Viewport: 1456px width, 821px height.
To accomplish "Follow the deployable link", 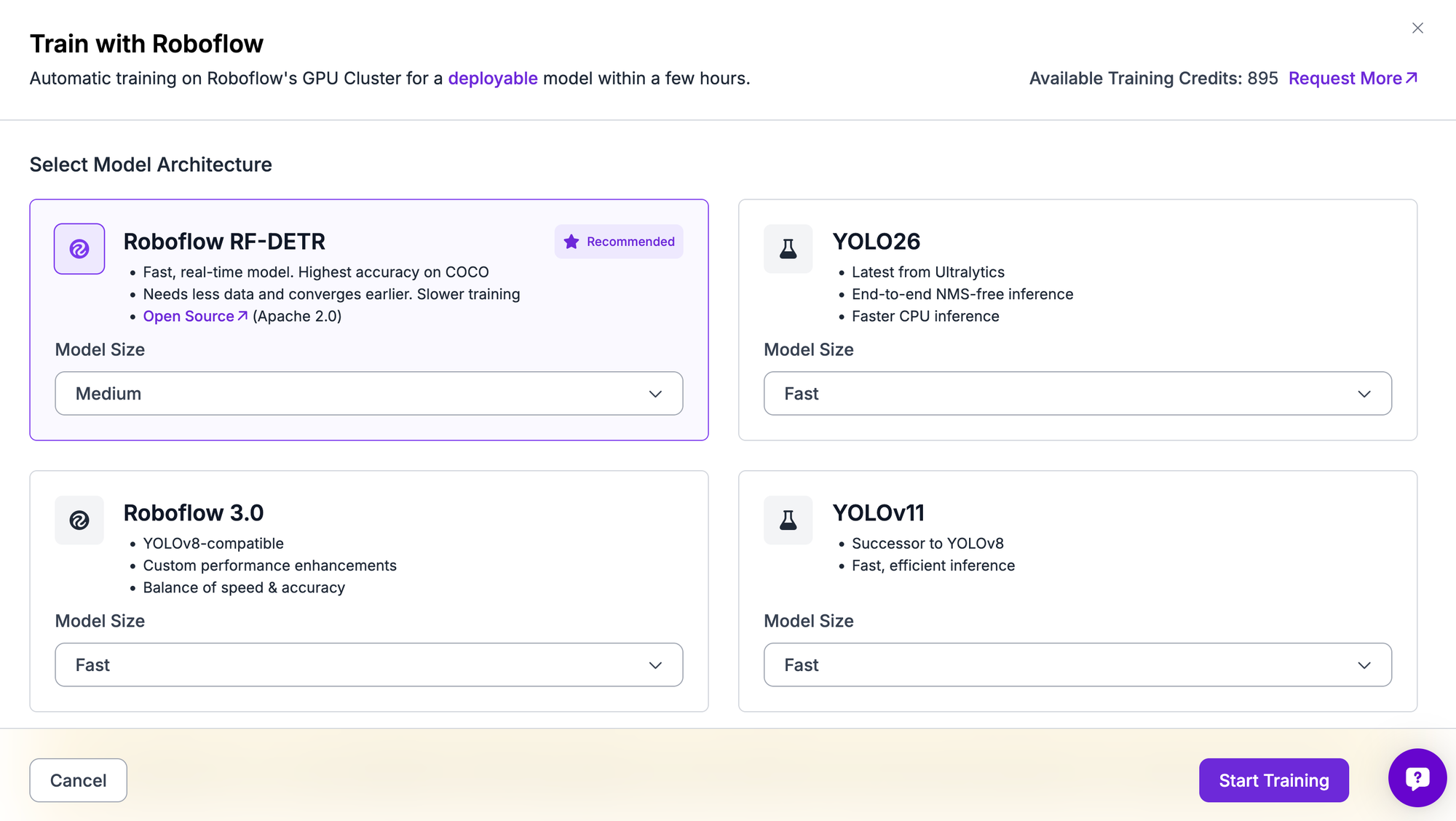I will (x=493, y=78).
